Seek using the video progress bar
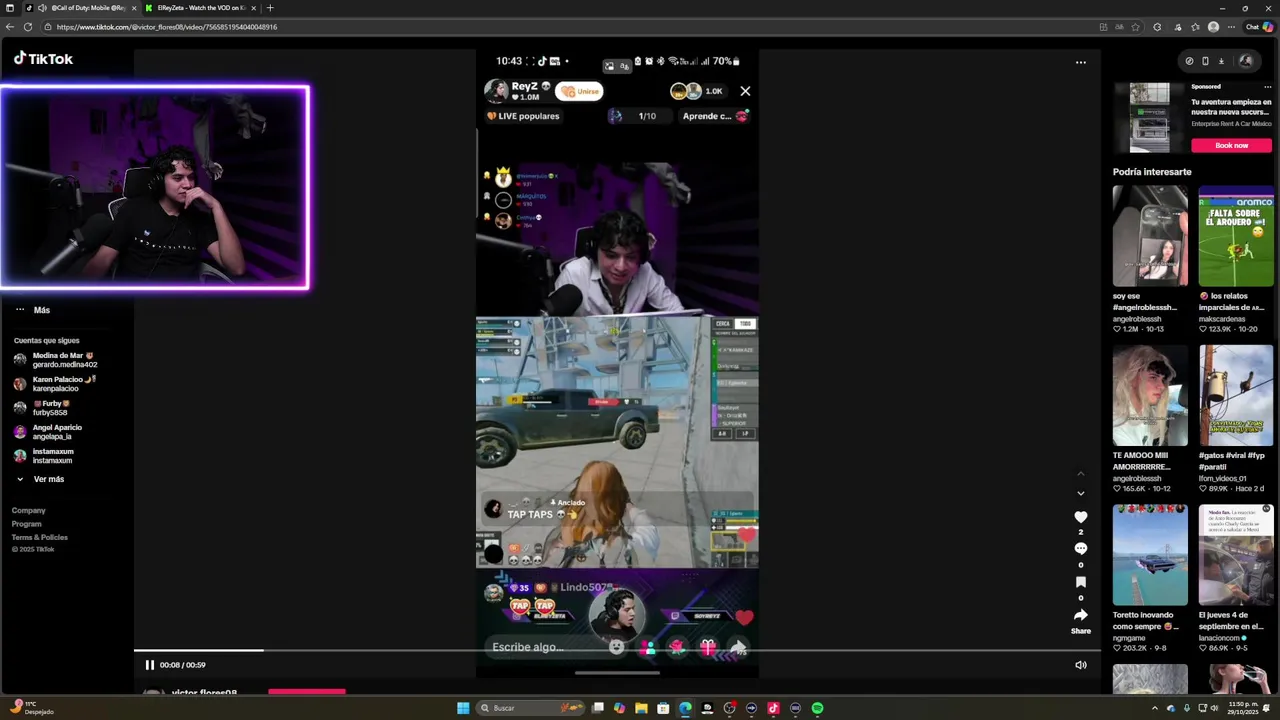 pyautogui.click(x=617, y=651)
